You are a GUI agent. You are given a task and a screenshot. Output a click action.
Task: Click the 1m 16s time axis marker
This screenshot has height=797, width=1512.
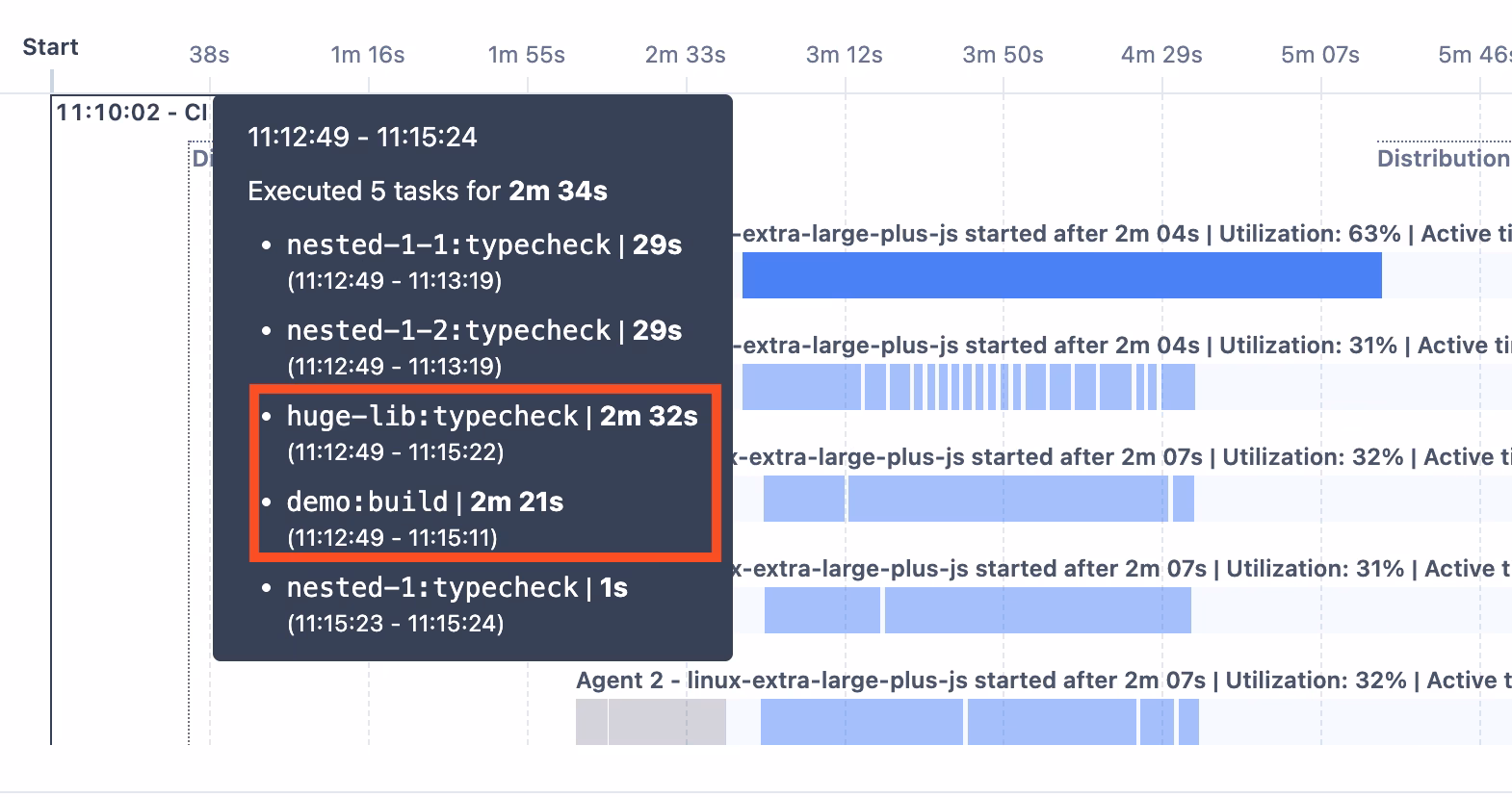(x=368, y=55)
